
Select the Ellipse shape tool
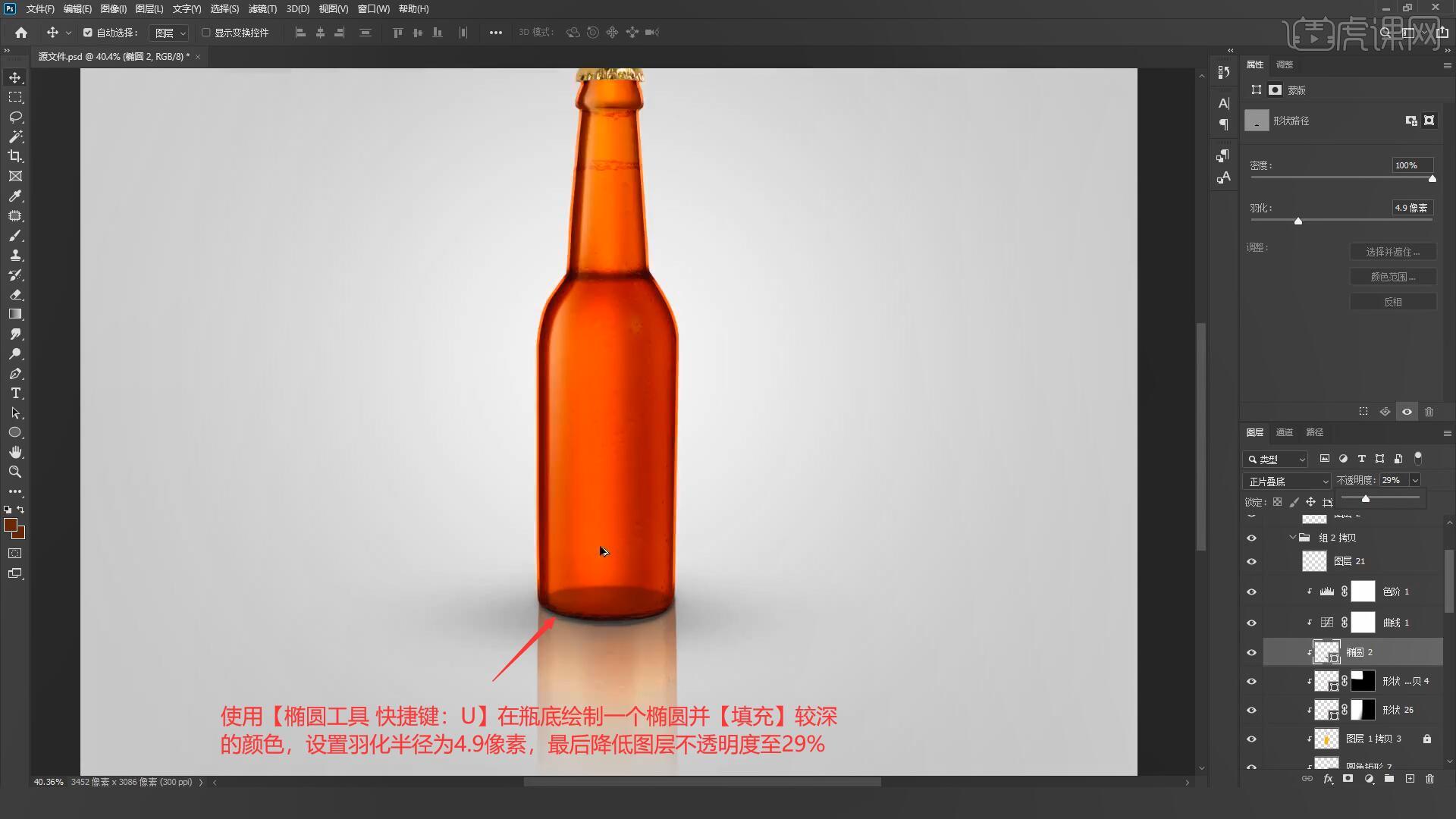pos(15,432)
